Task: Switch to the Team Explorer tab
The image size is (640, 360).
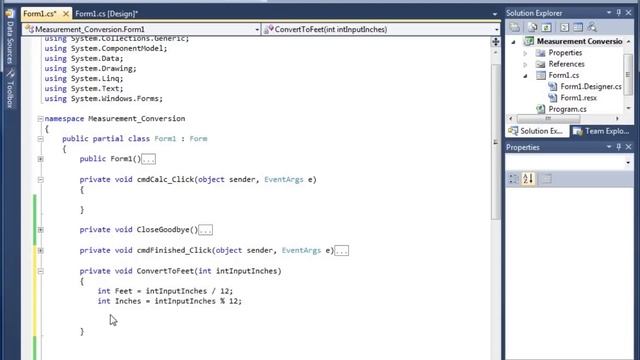Action: (x=602, y=131)
